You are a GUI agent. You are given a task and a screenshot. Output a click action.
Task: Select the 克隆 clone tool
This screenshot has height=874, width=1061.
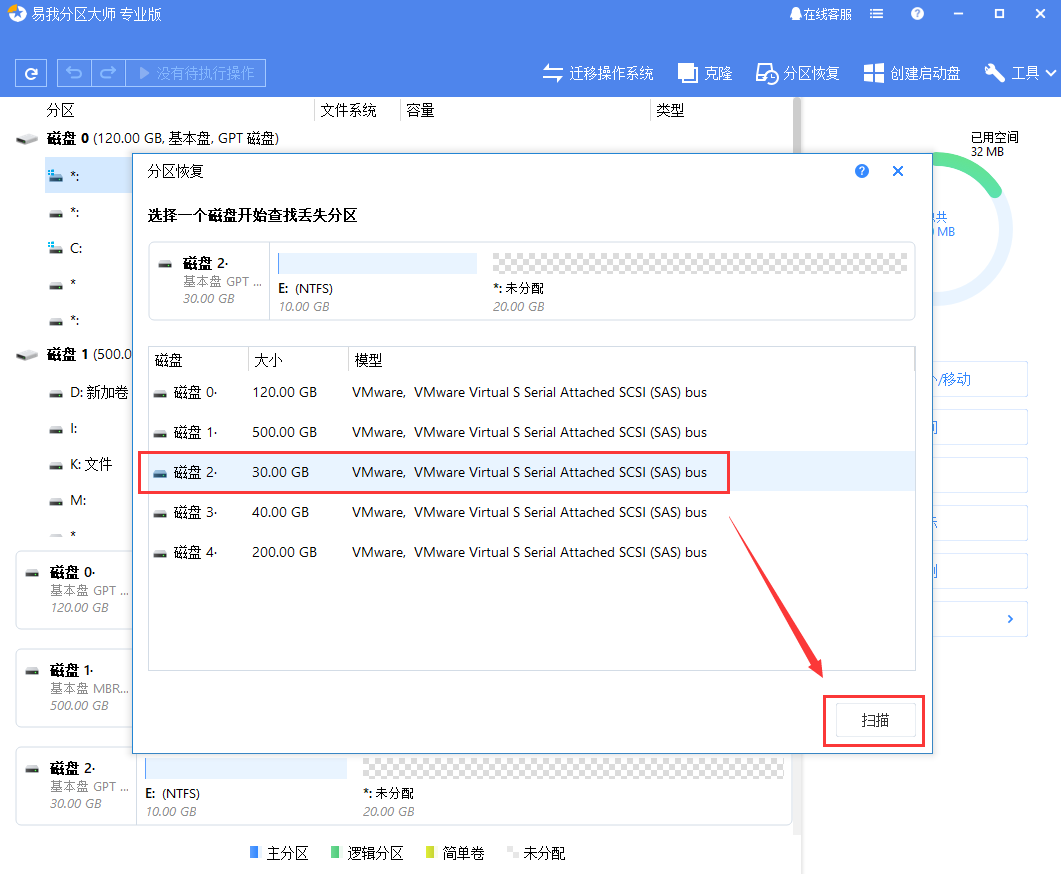(x=704, y=72)
